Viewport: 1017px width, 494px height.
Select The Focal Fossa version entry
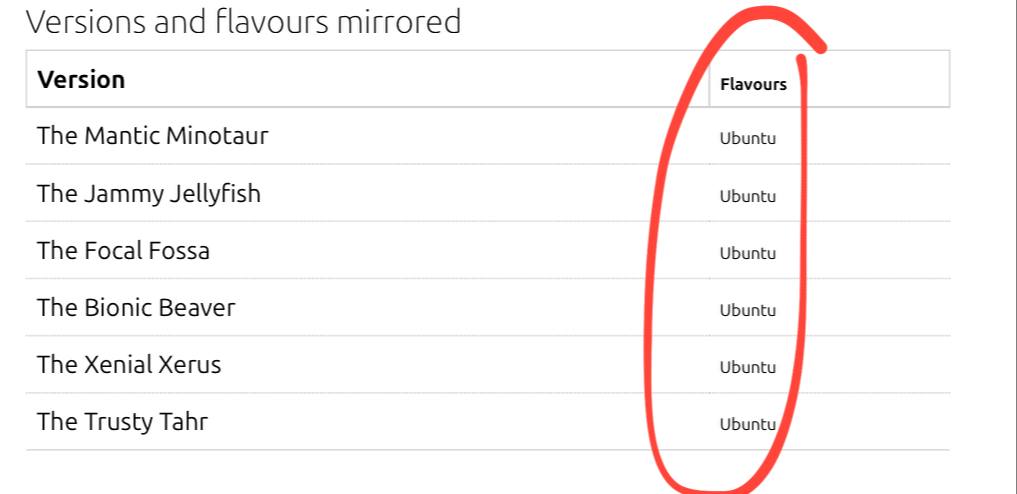point(123,250)
